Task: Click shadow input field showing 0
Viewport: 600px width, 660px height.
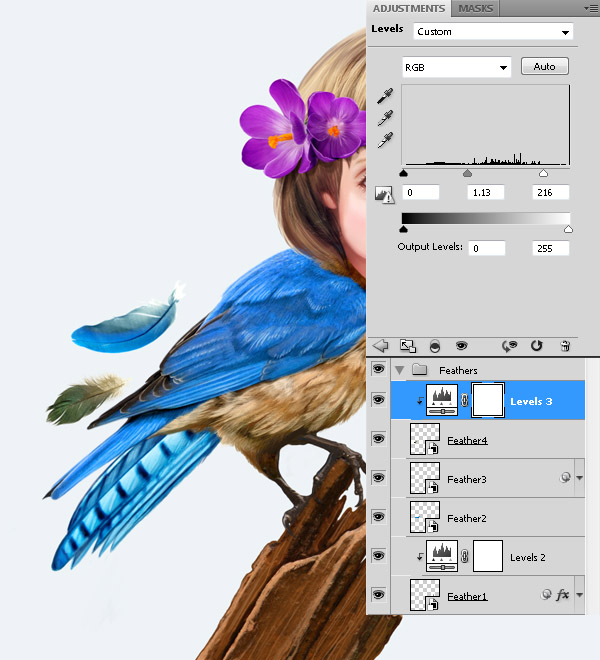Action: (x=421, y=192)
